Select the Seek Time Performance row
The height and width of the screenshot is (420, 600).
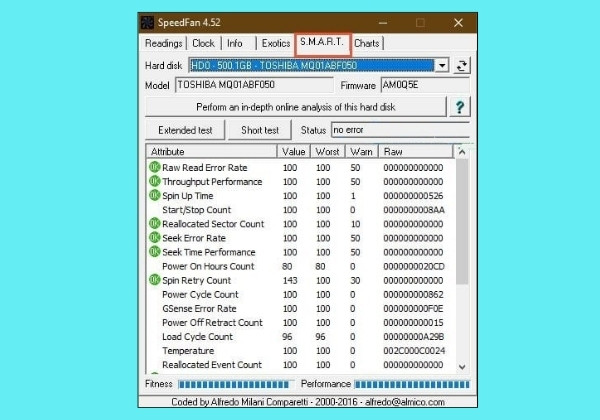301,252
